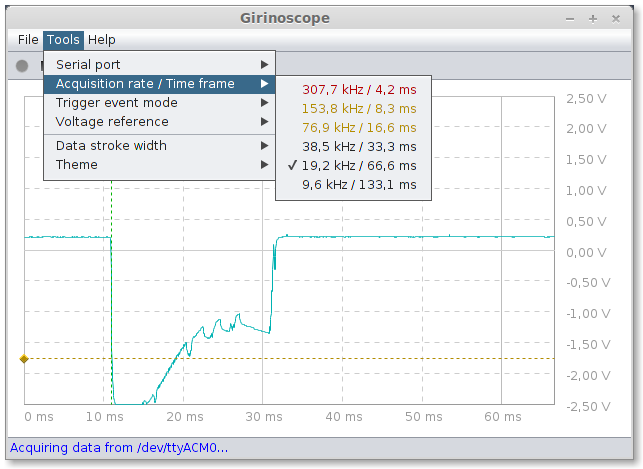Choose 9,6 kHz / 133,1 ms rate
Screen dimensions: 643x469
click(x=353, y=184)
